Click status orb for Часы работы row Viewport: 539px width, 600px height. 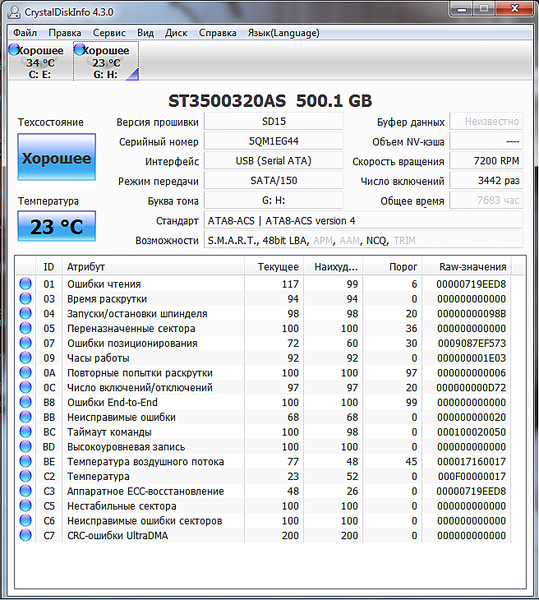coord(26,358)
